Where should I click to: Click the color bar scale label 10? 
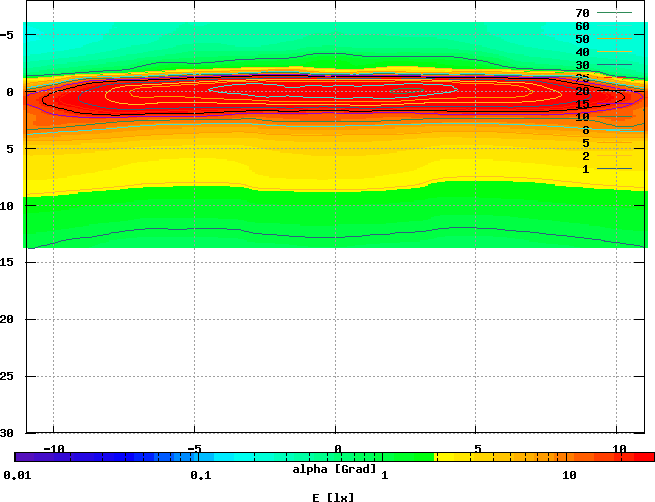(569, 475)
